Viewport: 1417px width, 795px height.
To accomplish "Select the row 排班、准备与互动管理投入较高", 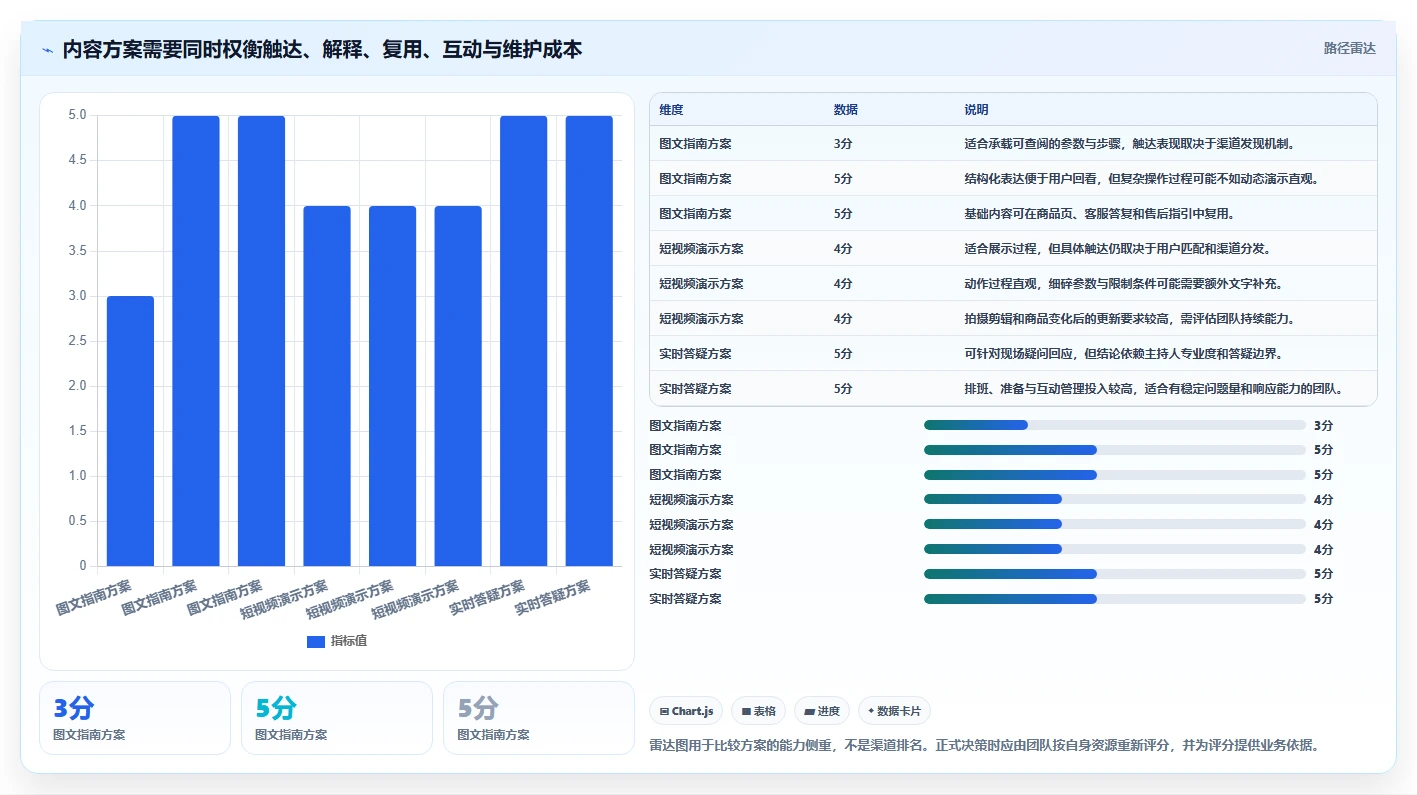I will coord(1013,388).
